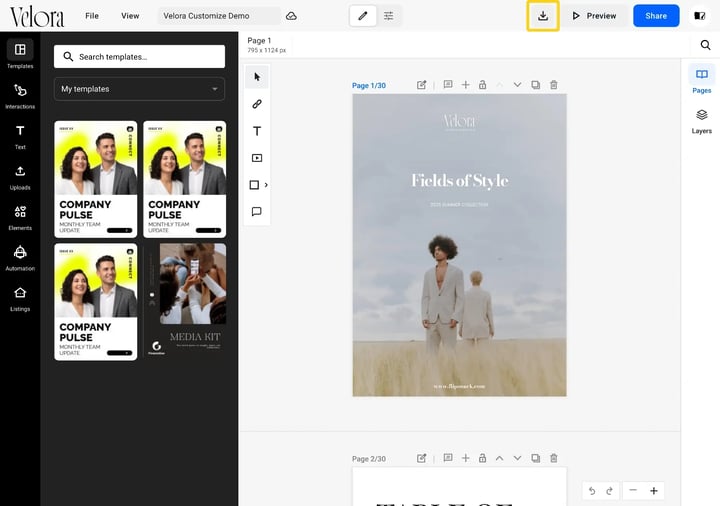720x506 pixels.
Task: Move Page 2/30 down
Action: point(517,458)
